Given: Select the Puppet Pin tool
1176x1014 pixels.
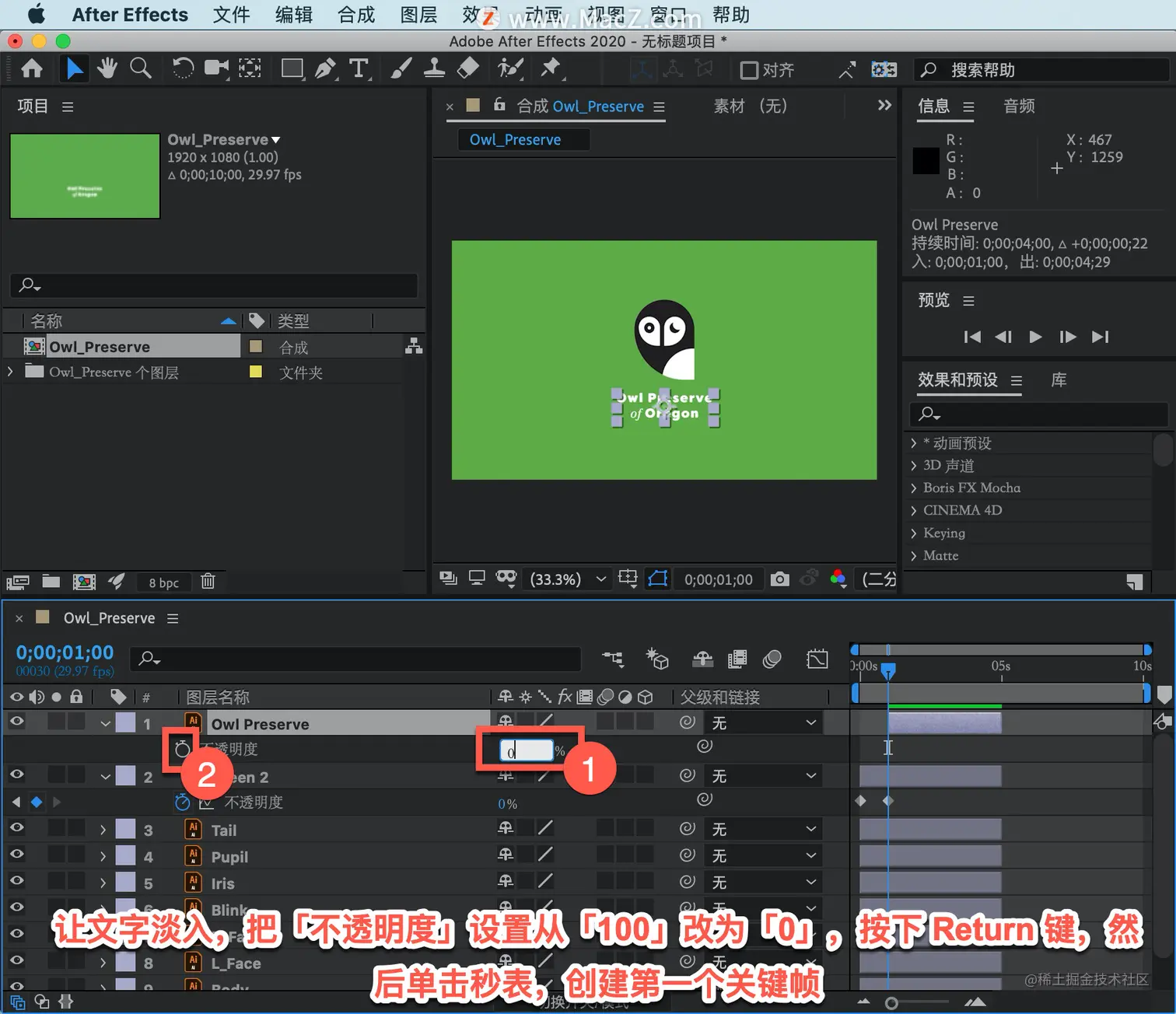Looking at the screenshot, I should click(x=551, y=69).
